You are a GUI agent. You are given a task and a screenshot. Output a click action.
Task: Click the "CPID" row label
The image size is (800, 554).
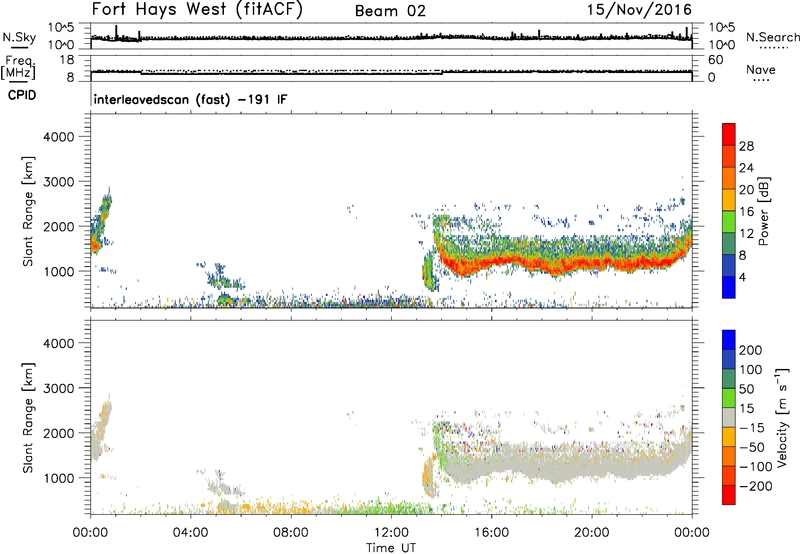pos(22,95)
